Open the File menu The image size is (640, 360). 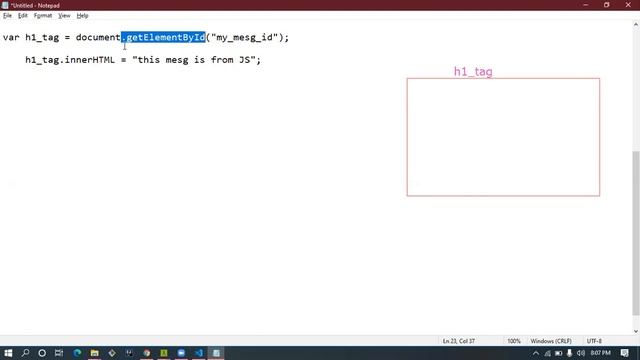tap(7, 16)
